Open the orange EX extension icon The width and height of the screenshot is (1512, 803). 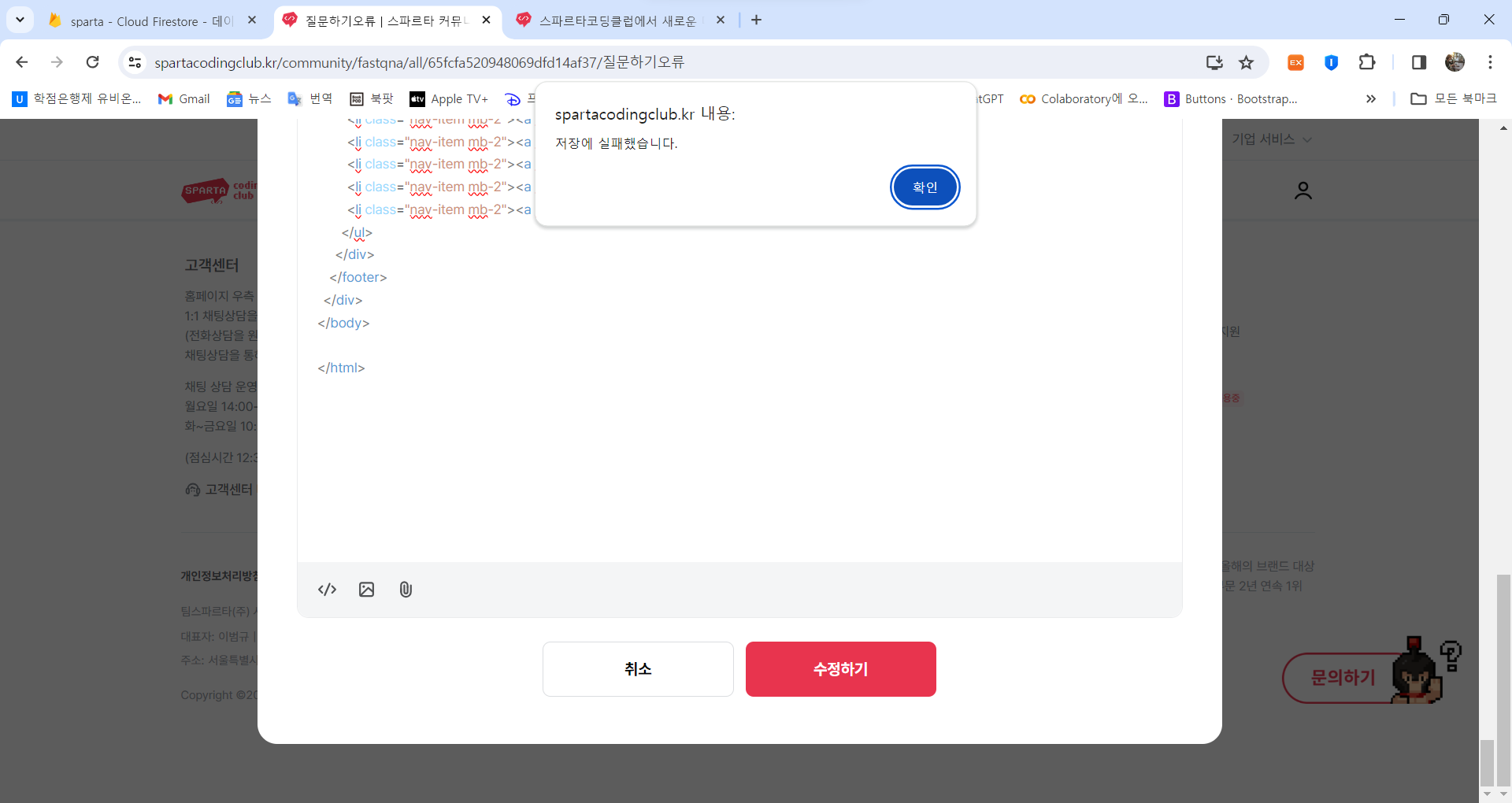1295,62
